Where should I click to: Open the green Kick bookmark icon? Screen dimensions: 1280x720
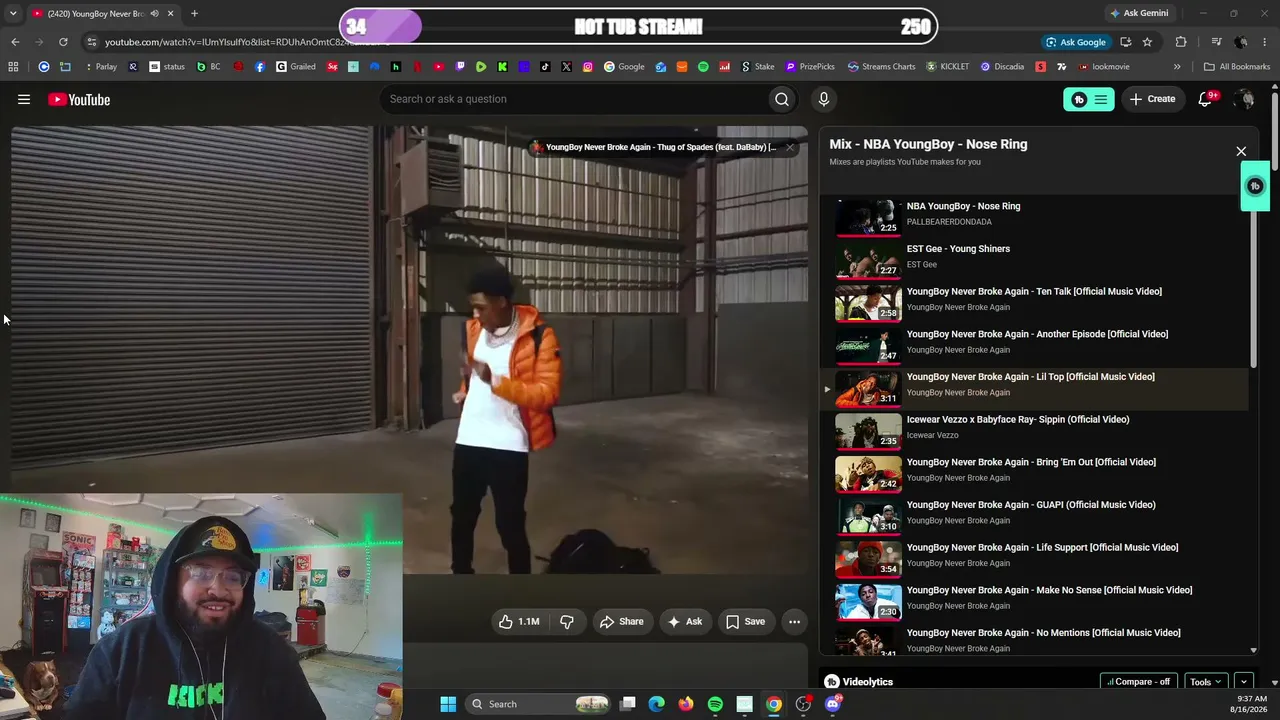(x=502, y=67)
